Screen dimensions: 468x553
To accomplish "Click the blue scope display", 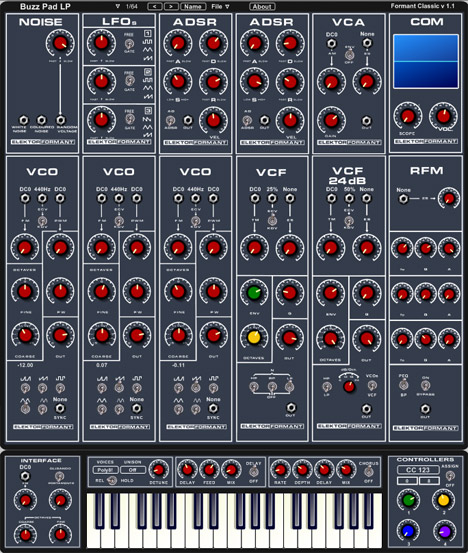I will 426,61.
